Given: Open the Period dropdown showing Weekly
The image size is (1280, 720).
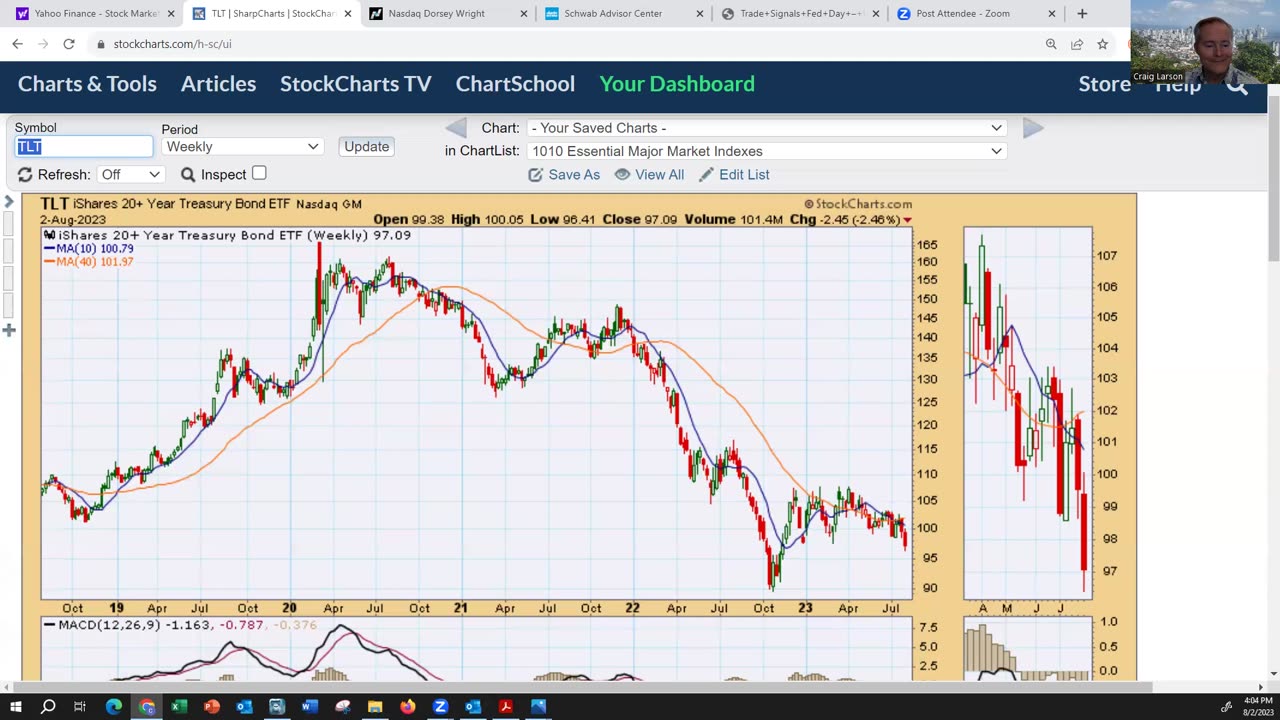Looking at the screenshot, I should (242, 147).
